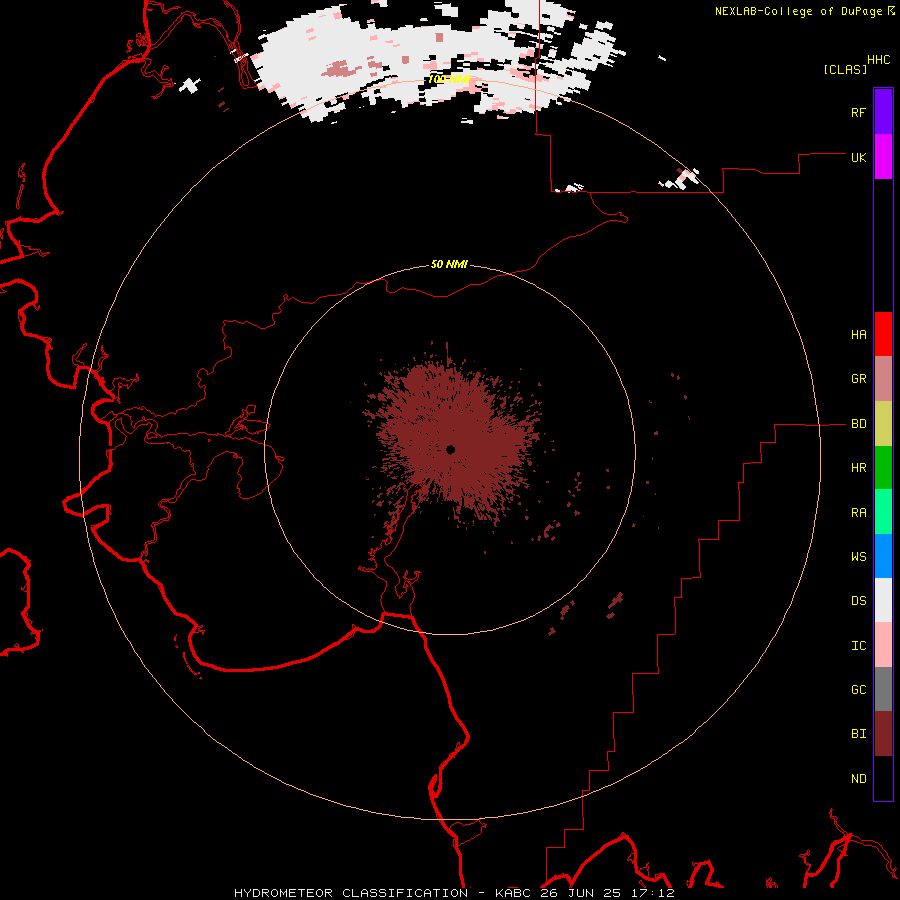Viewport: 900px width, 900px height.
Task: Click the magenta UK legend color swatch
Action: point(883,157)
